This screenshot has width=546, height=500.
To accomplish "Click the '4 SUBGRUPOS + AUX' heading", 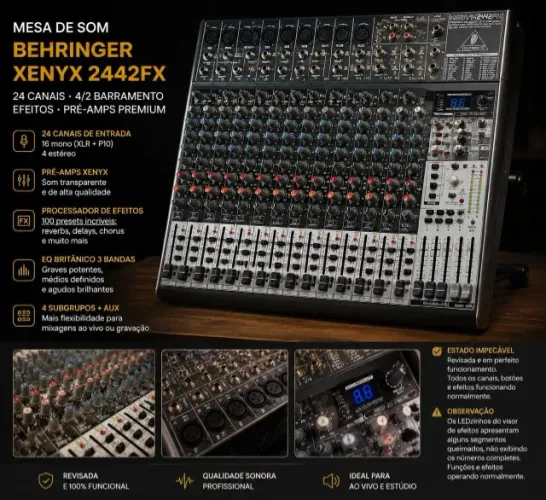I will 80,308.
